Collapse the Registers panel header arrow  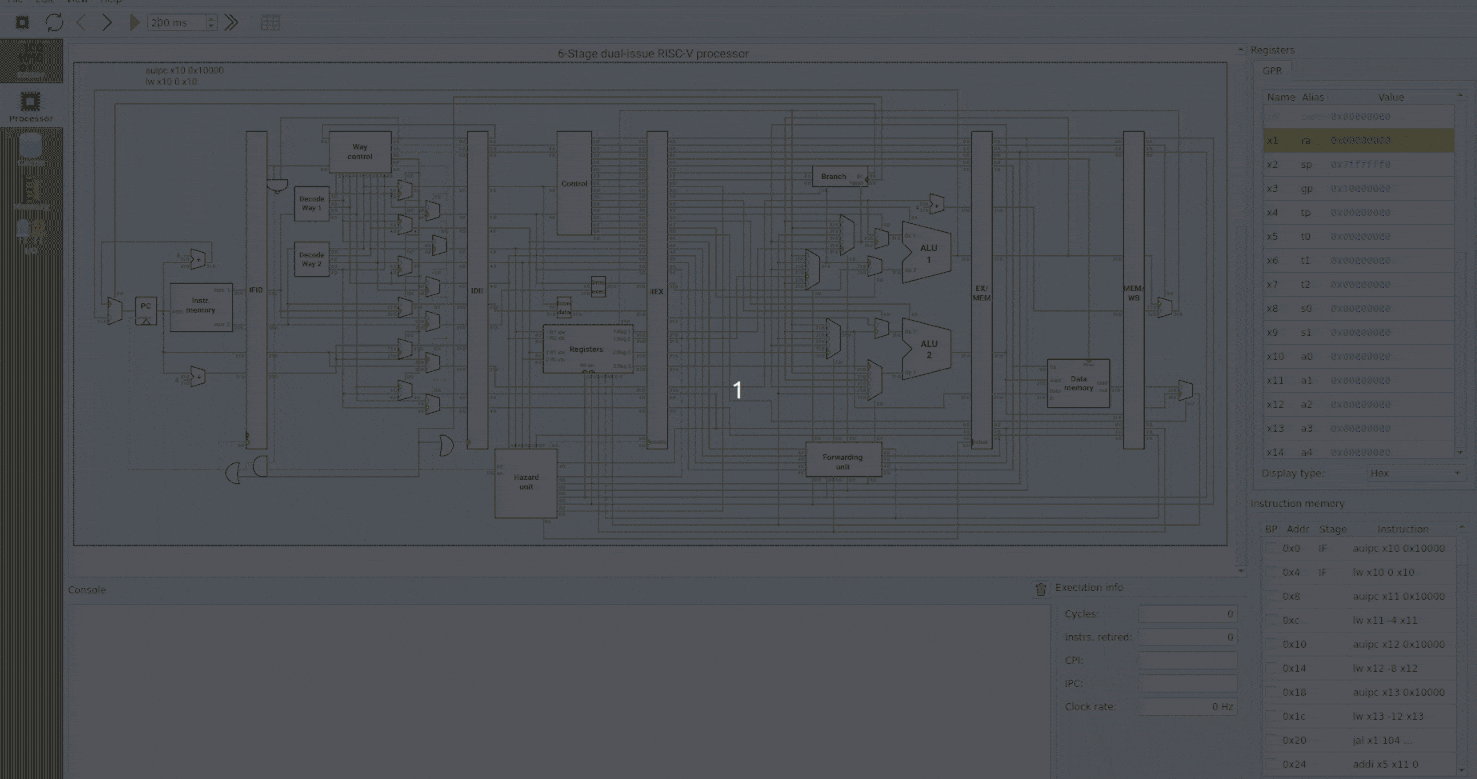[1240, 48]
